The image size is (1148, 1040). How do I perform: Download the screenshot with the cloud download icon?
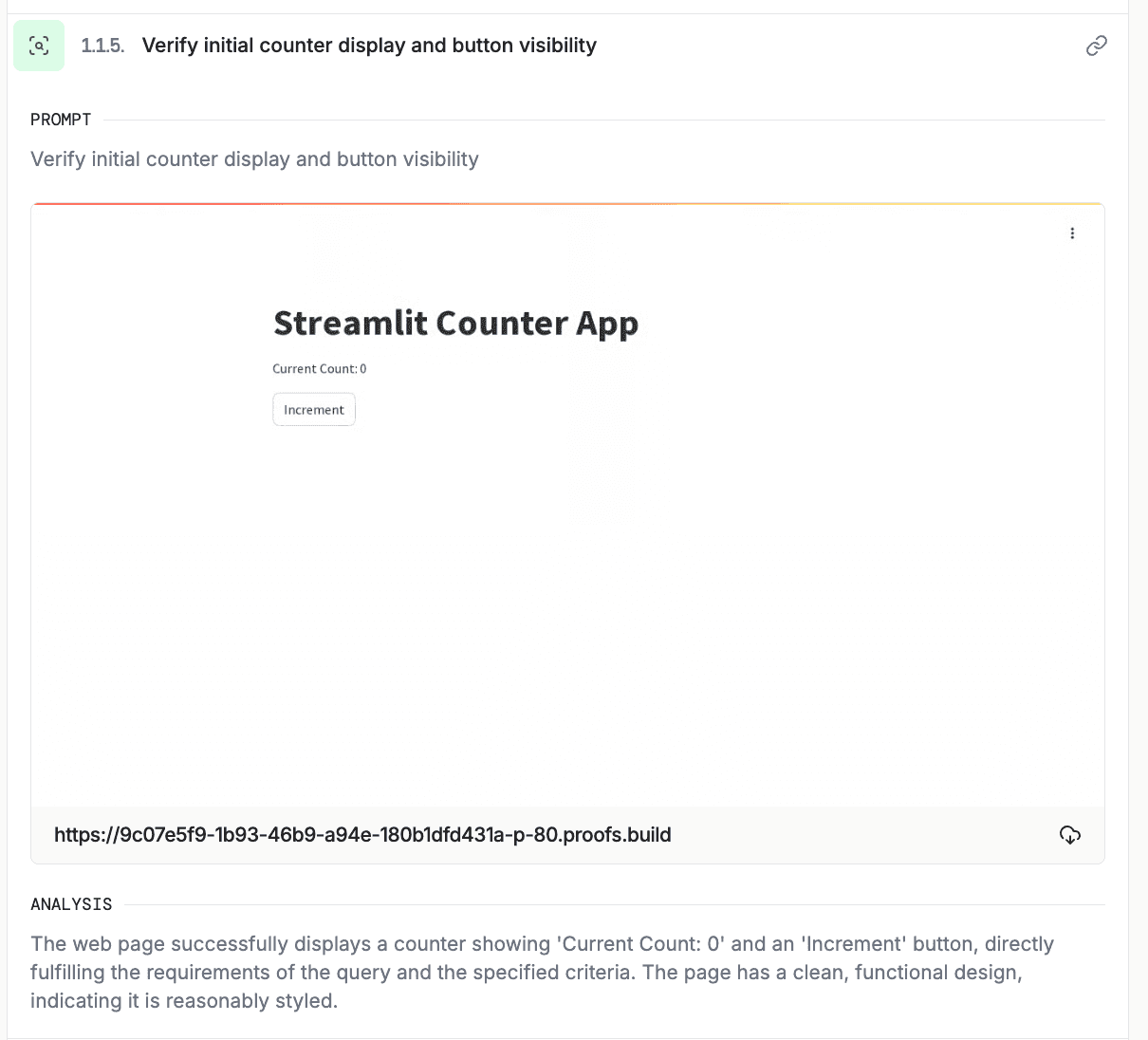[1069, 835]
